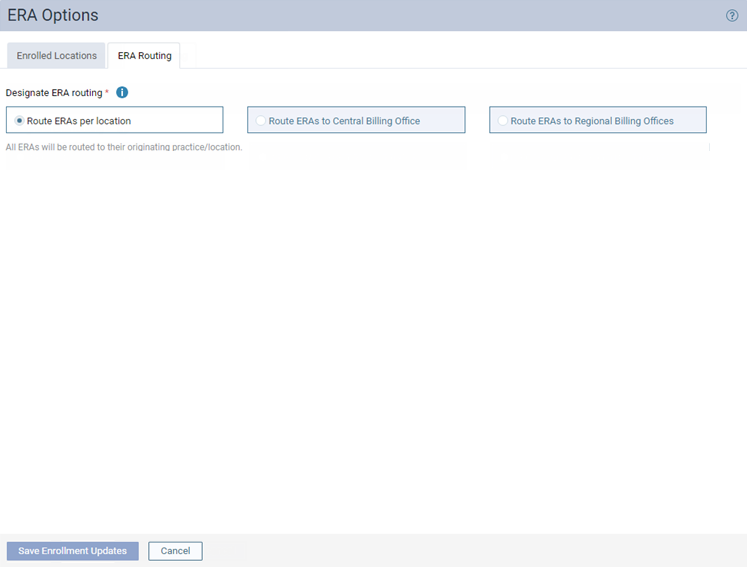The image size is (747, 567).
Task: Click the 'All ERAs will be routed' helper text
Action: coord(124,148)
